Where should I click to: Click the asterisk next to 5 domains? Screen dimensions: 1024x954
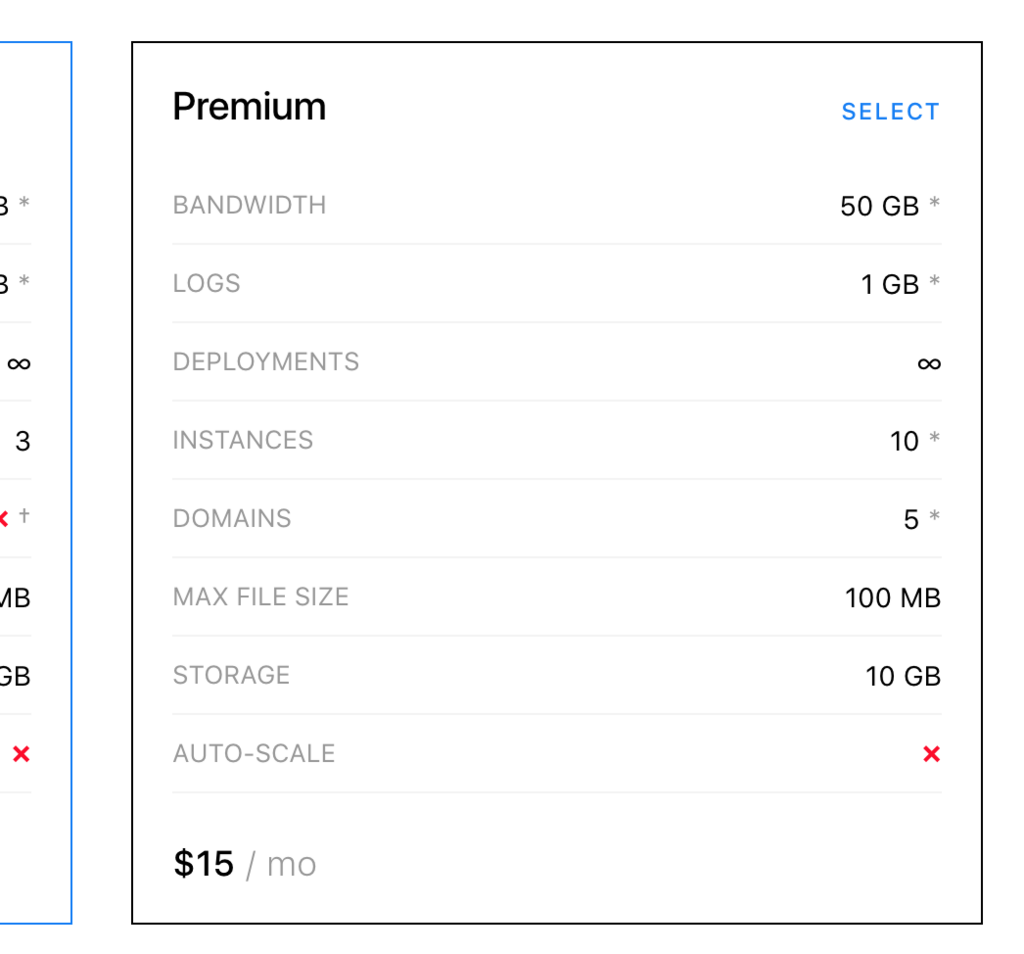coord(935,515)
